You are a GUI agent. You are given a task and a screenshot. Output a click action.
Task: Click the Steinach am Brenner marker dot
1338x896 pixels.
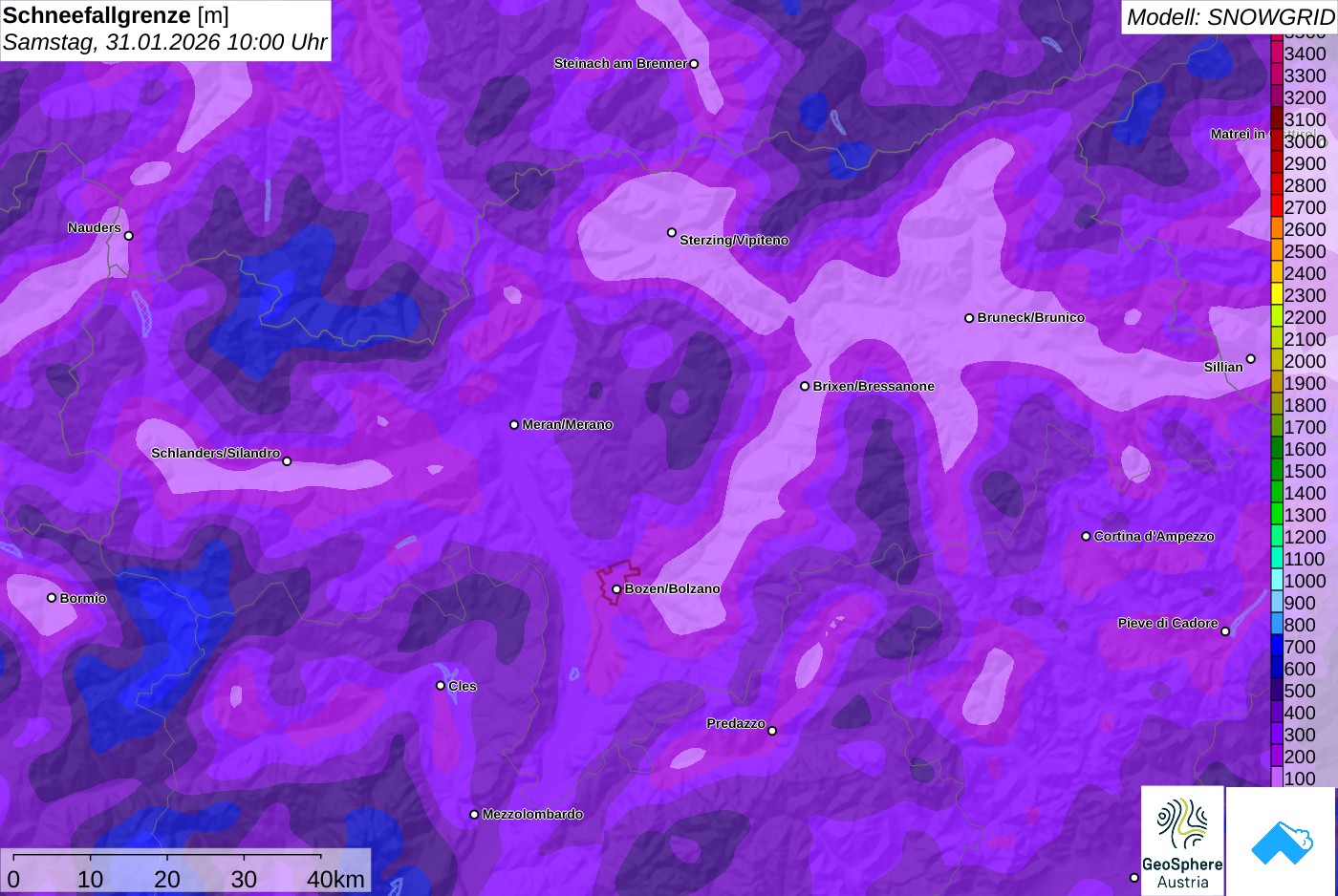695,64
